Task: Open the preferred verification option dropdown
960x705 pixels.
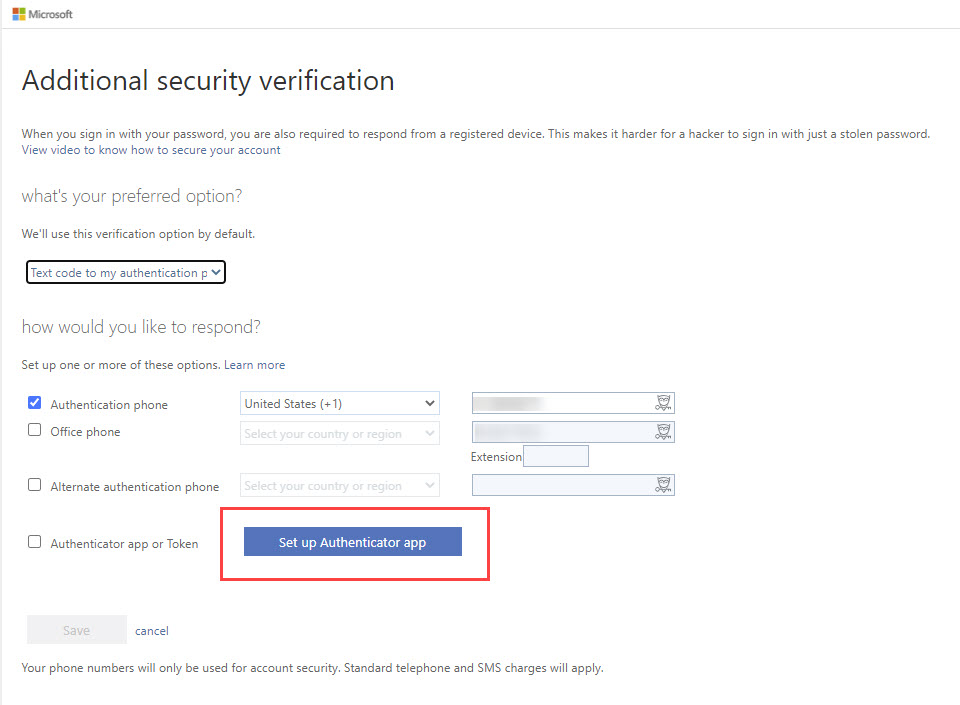Action: pos(126,272)
